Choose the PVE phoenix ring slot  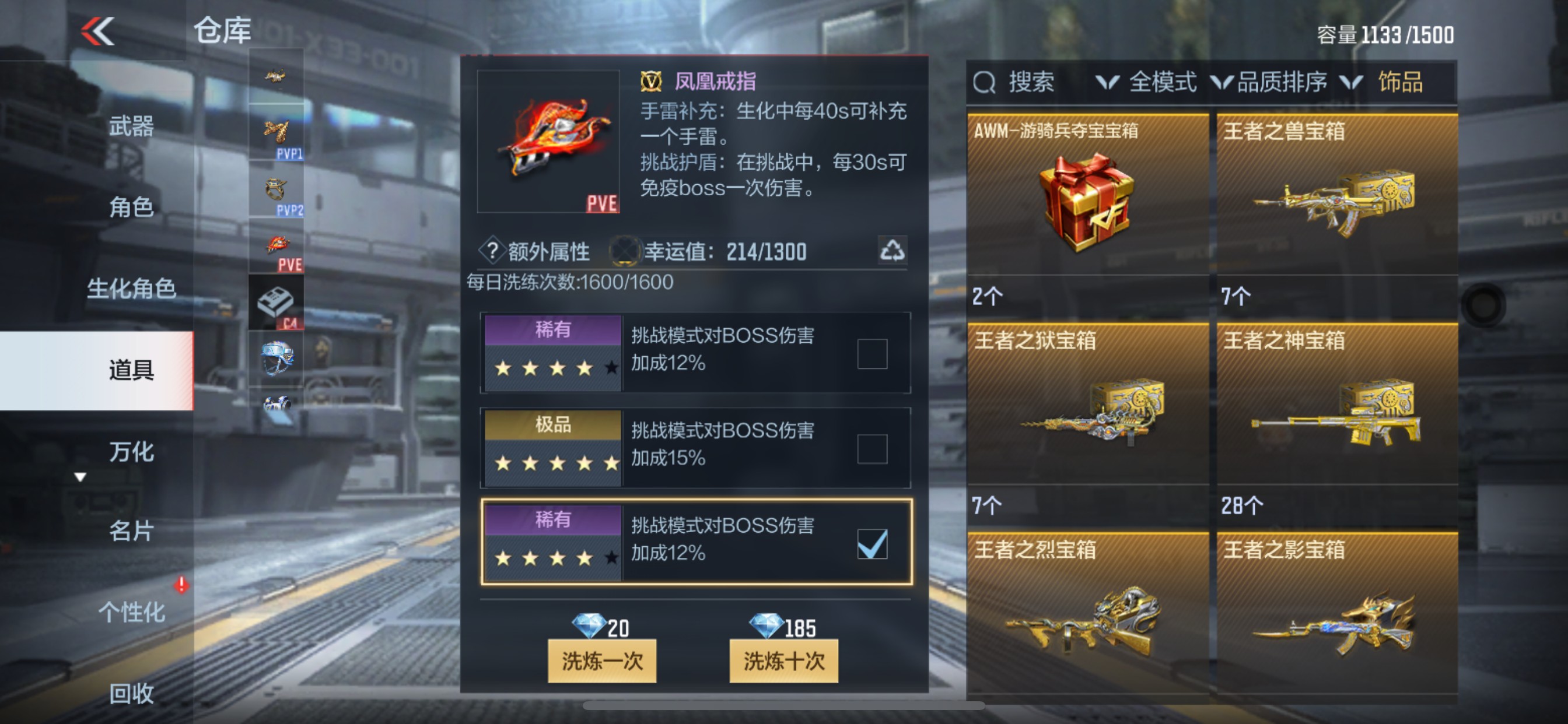point(276,246)
